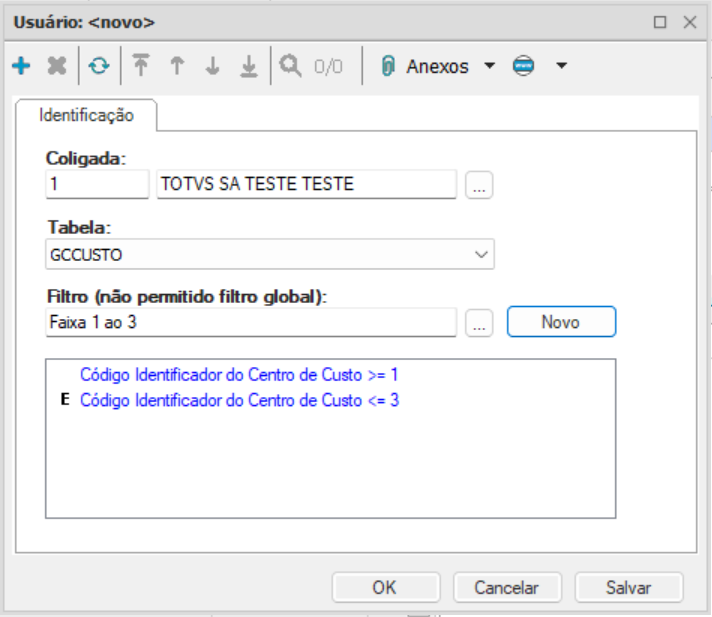Go to next record down arrow
712x617 pixels.
coord(213,65)
